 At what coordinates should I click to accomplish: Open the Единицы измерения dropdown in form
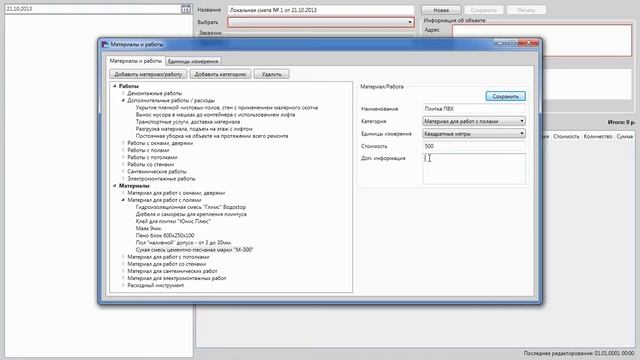tap(474, 133)
